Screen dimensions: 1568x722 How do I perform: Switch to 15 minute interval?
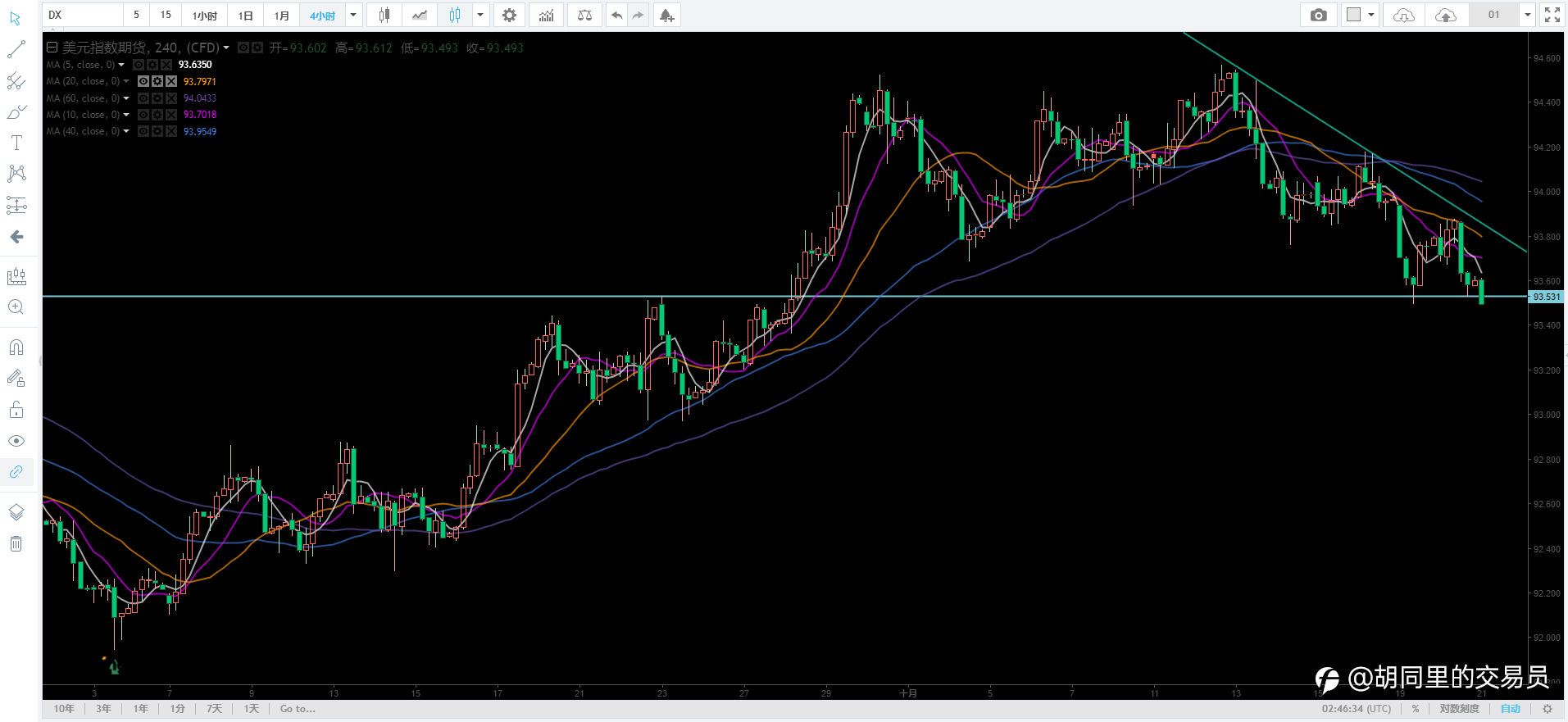166,15
